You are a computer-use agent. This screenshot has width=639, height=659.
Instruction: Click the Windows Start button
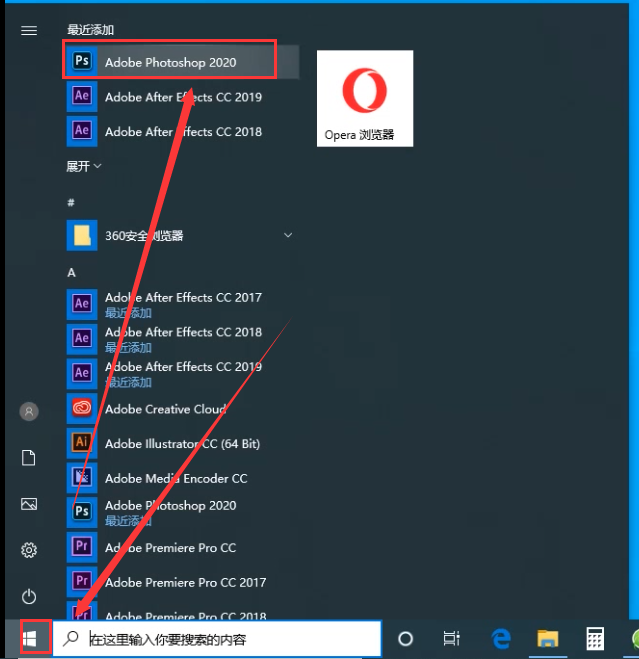tap(29, 639)
